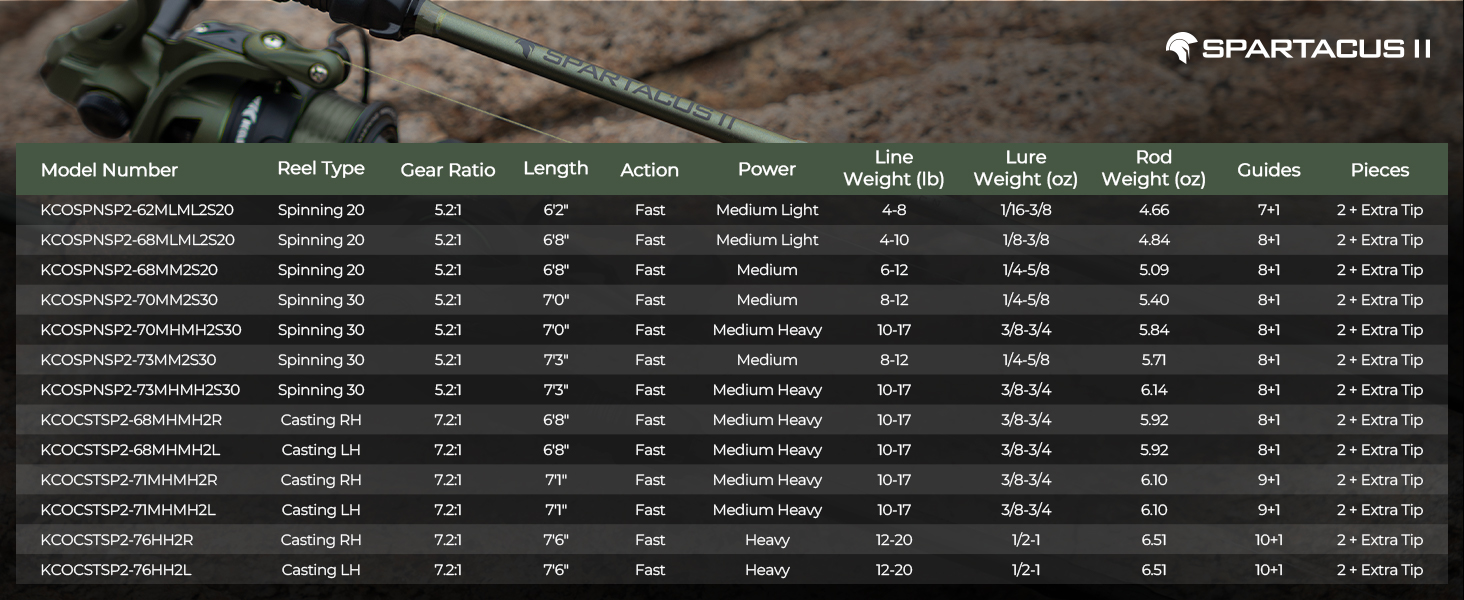
Task: Select model KCOCSTSP2-71MHMH2R
Action: [x=129, y=480]
